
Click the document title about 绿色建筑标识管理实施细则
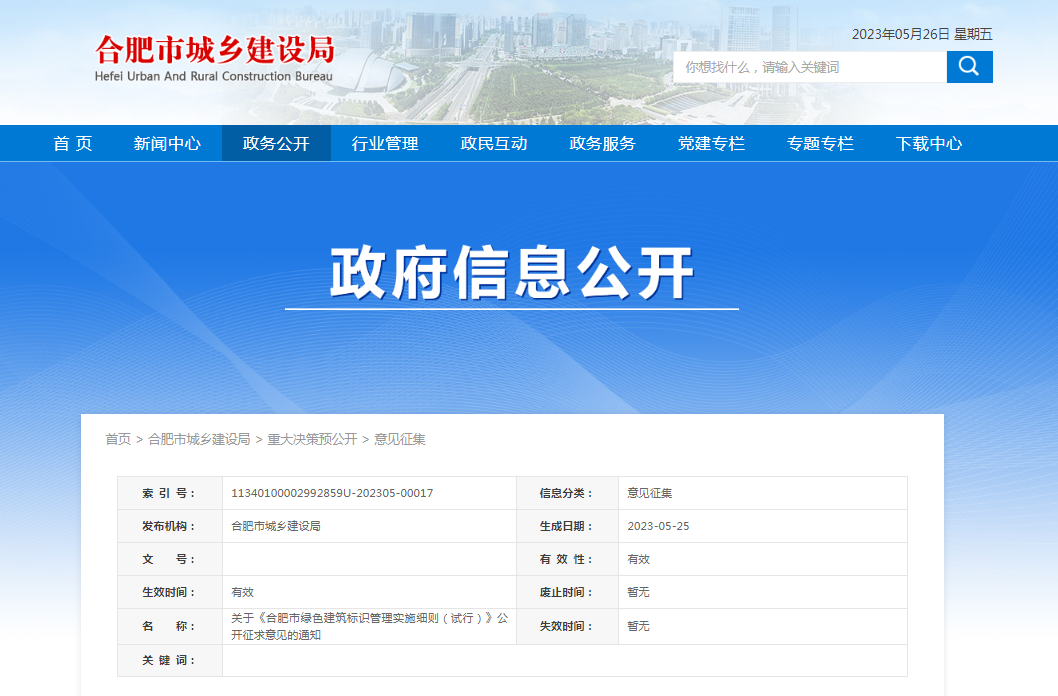(x=370, y=627)
